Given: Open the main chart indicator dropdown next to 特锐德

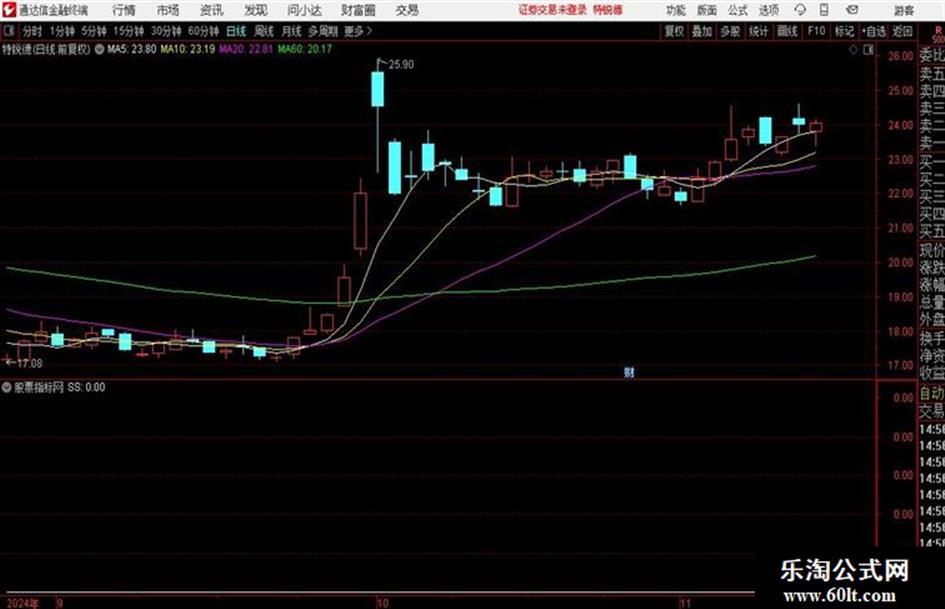Looking at the screenshot, I should [99, 49].
